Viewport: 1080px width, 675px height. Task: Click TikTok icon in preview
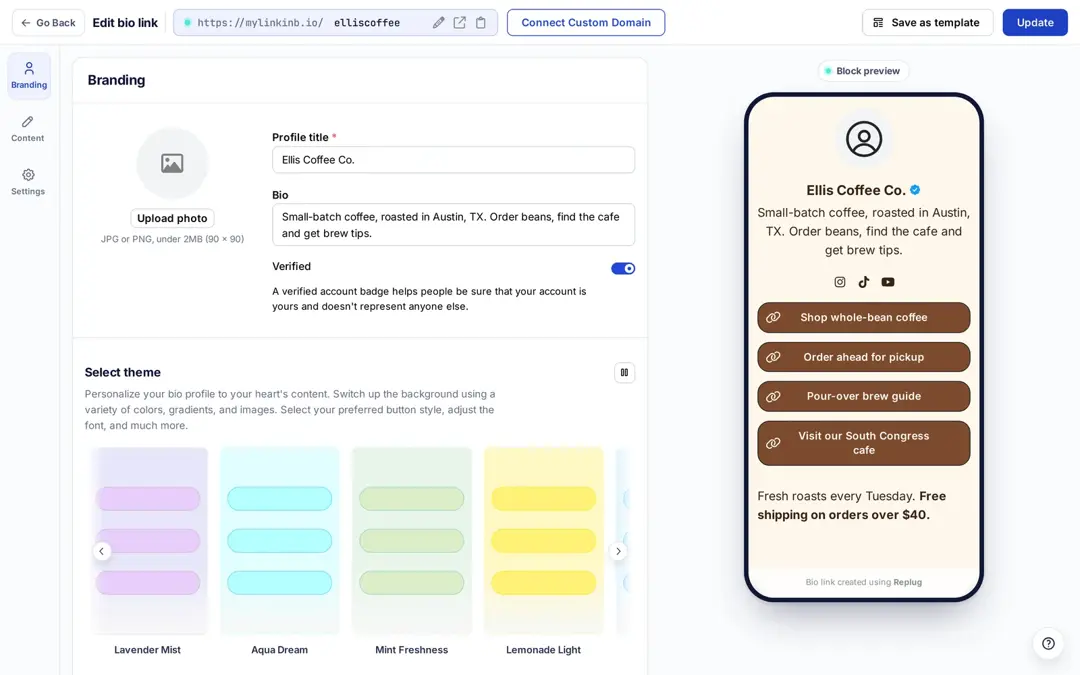864,282
